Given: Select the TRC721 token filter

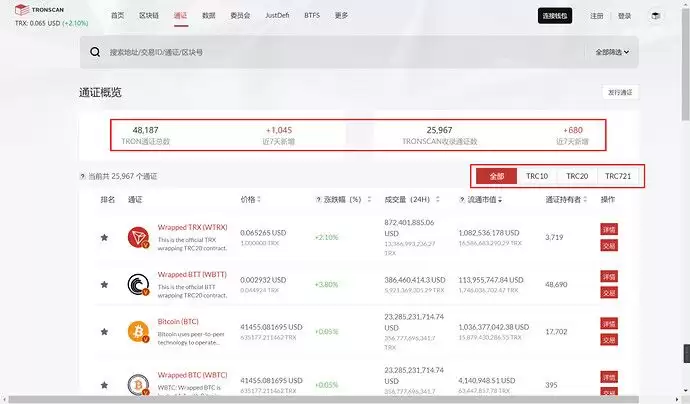Looking at the screenshot, I should (618, 176).
